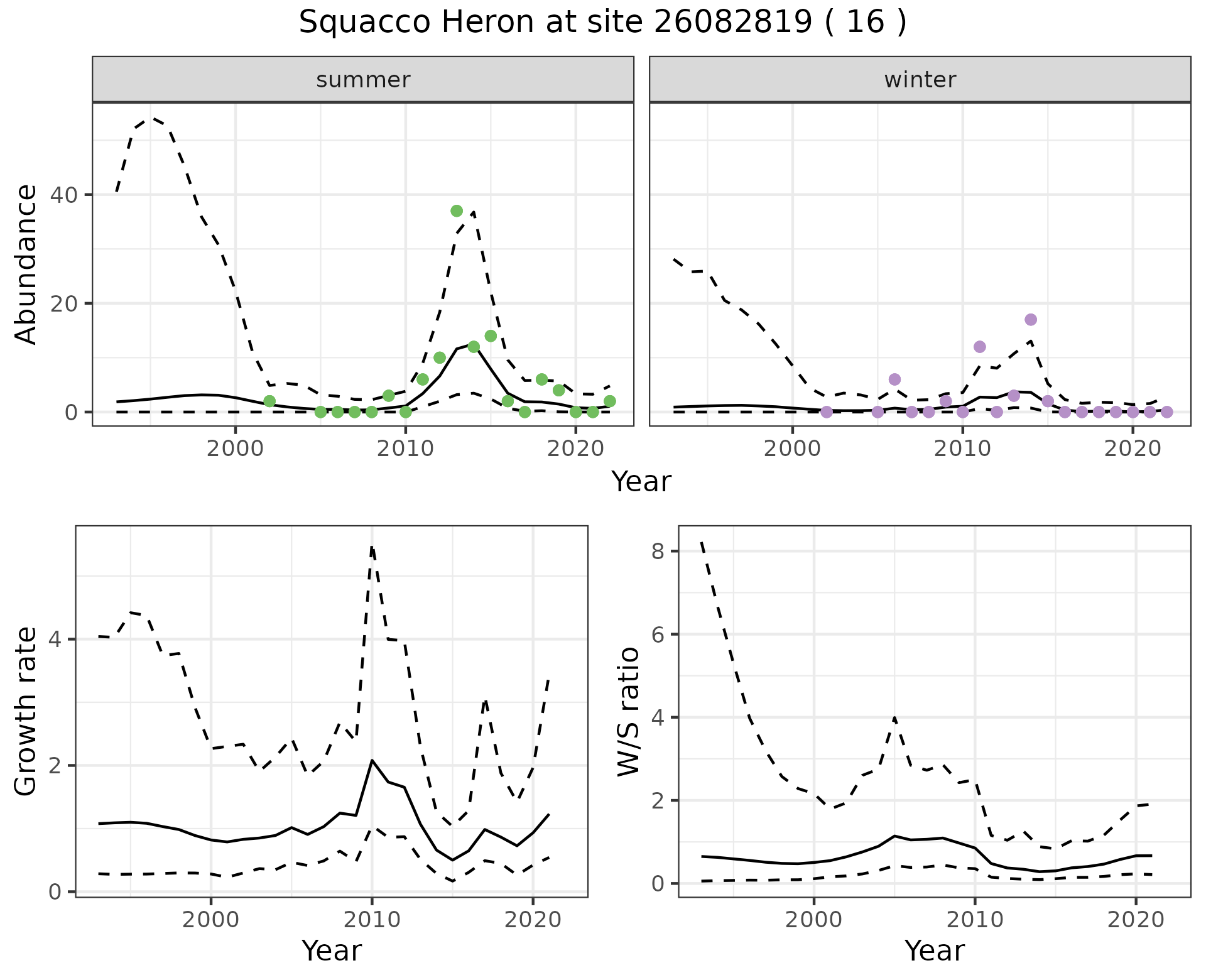Click the summer facet header strip
The image size is (1206, 980).
[x=363, y=80]
